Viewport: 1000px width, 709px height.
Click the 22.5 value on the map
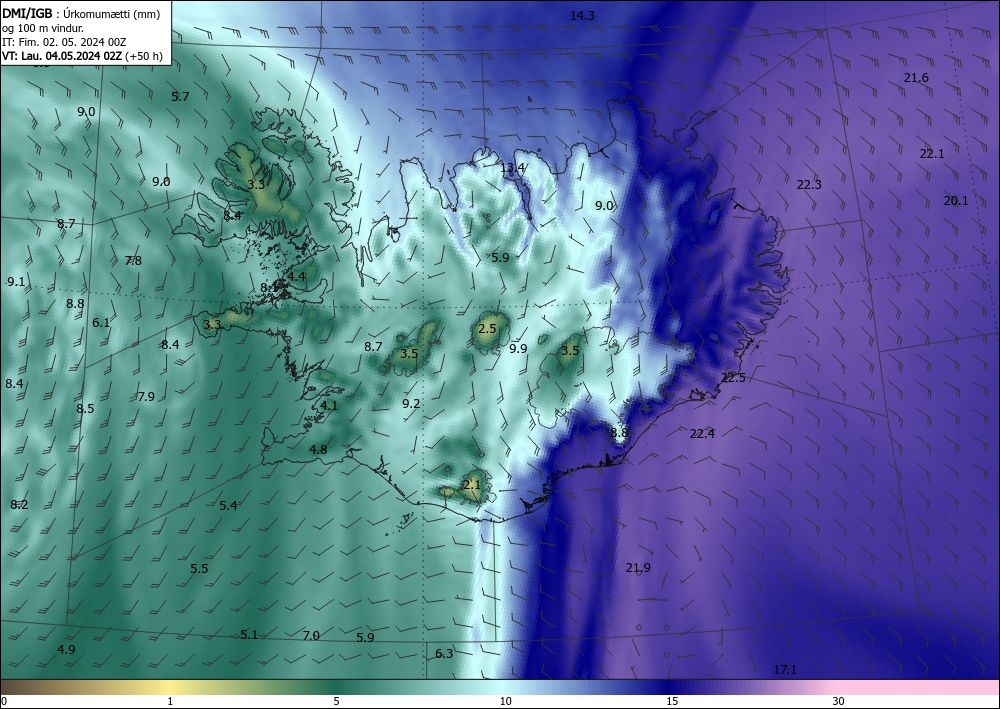click(x=733, y=378)
